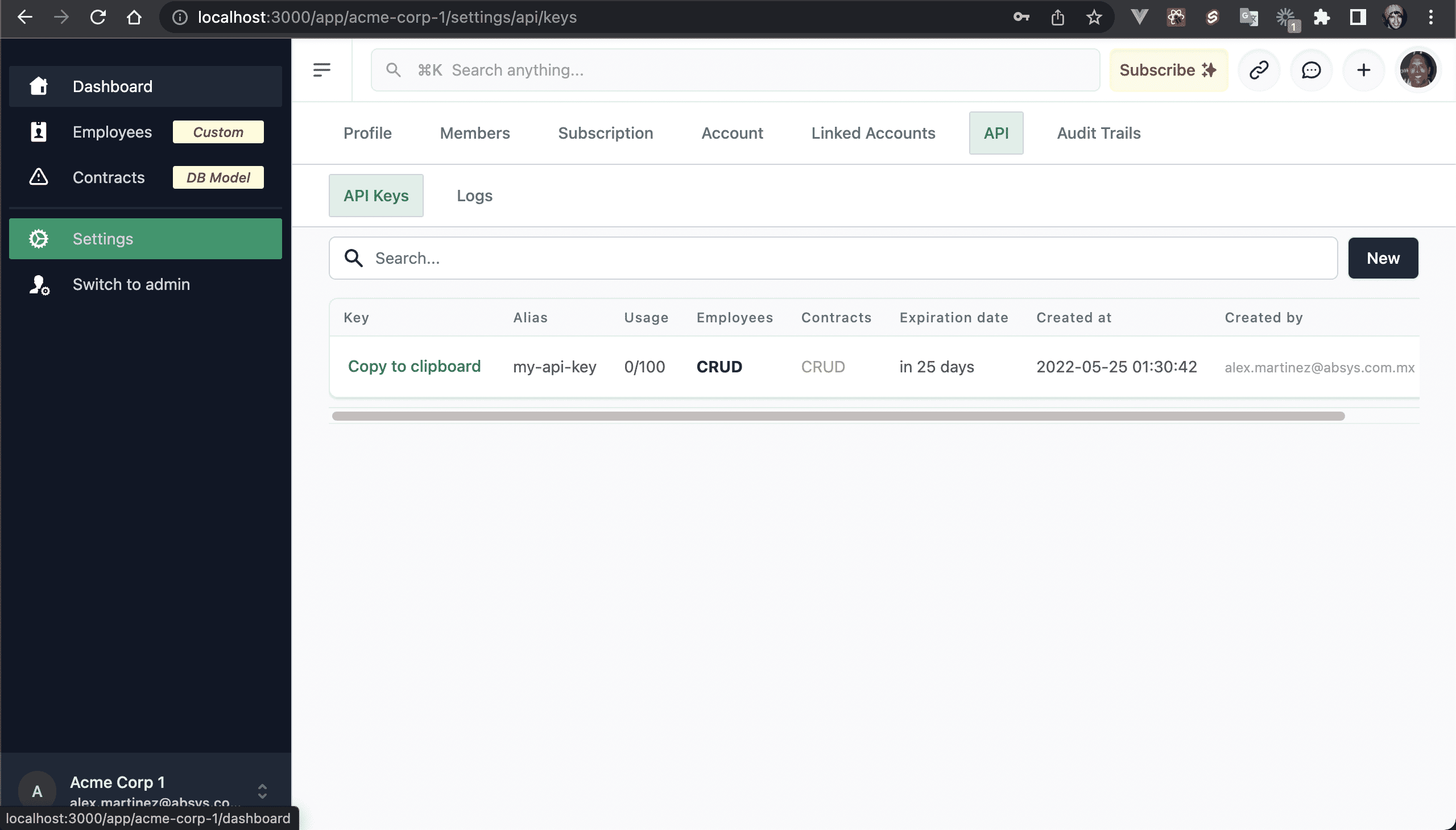Toggle the sidebar with the hamburger icon
This screenshot has height=830, width=1456.
[322, 69]
